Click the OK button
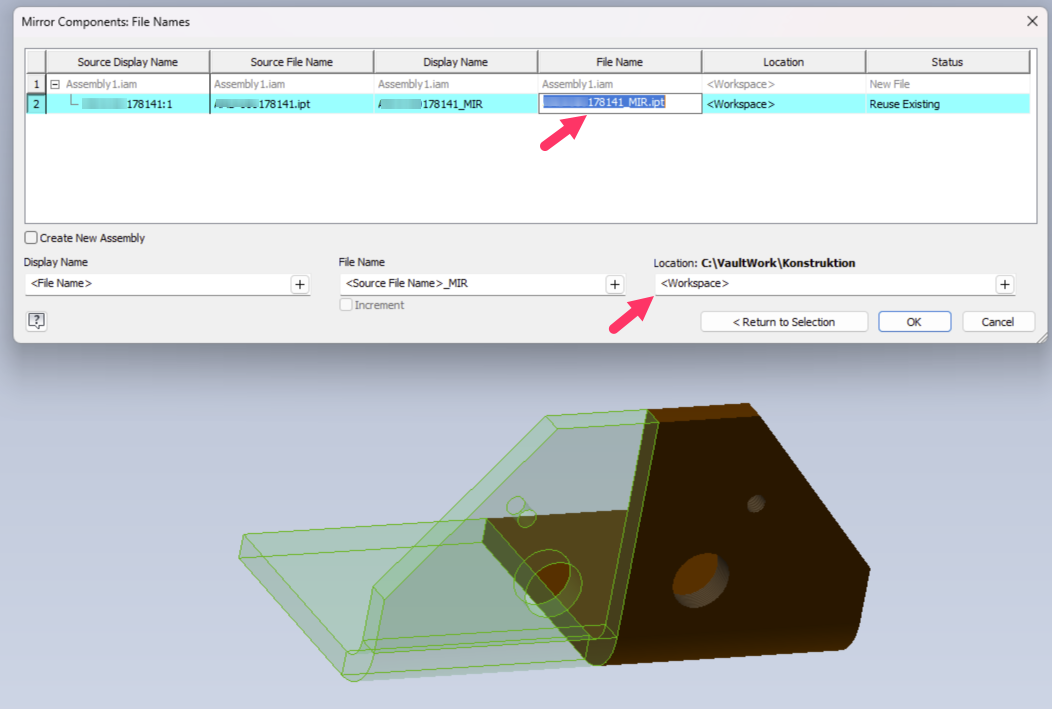Viewport: 1052px width, 709px height. tap(914, 322)
